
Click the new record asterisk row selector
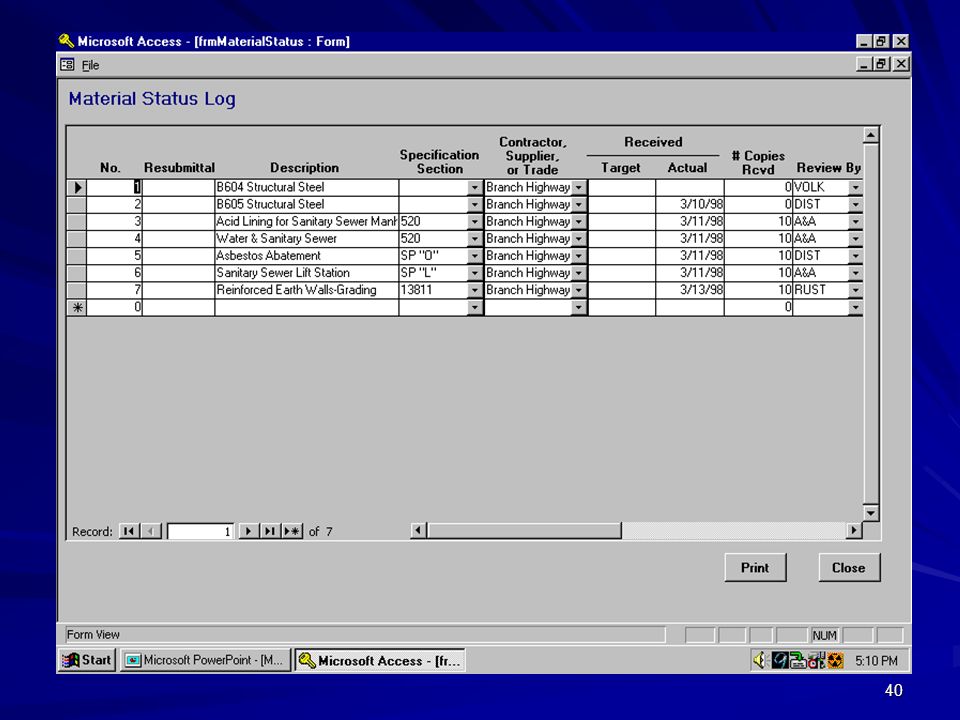77,307
